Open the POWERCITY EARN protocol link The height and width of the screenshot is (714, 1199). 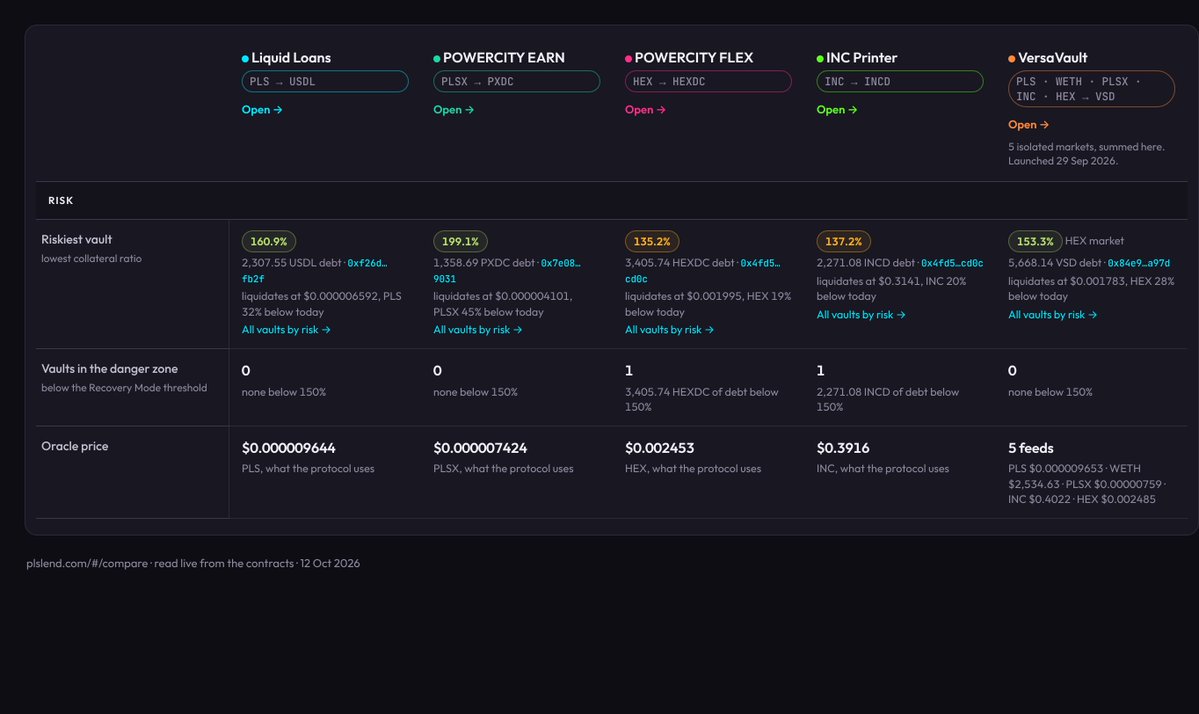click(453, 109)
